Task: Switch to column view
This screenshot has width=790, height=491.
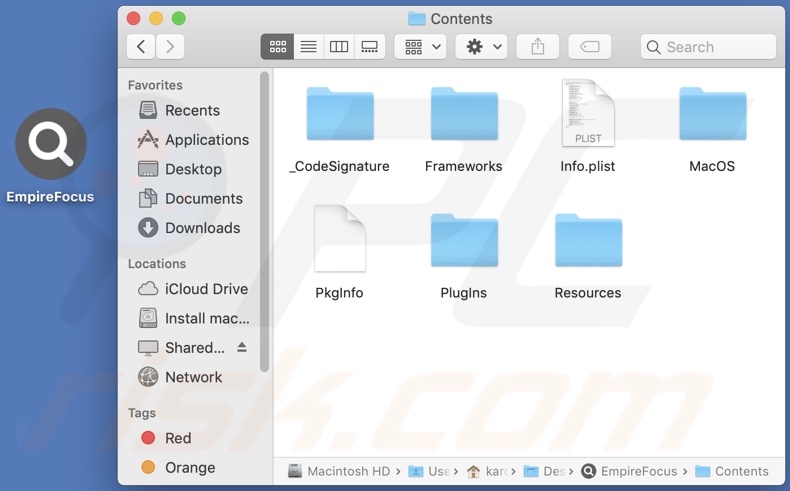Action: (x=339, y=47)
